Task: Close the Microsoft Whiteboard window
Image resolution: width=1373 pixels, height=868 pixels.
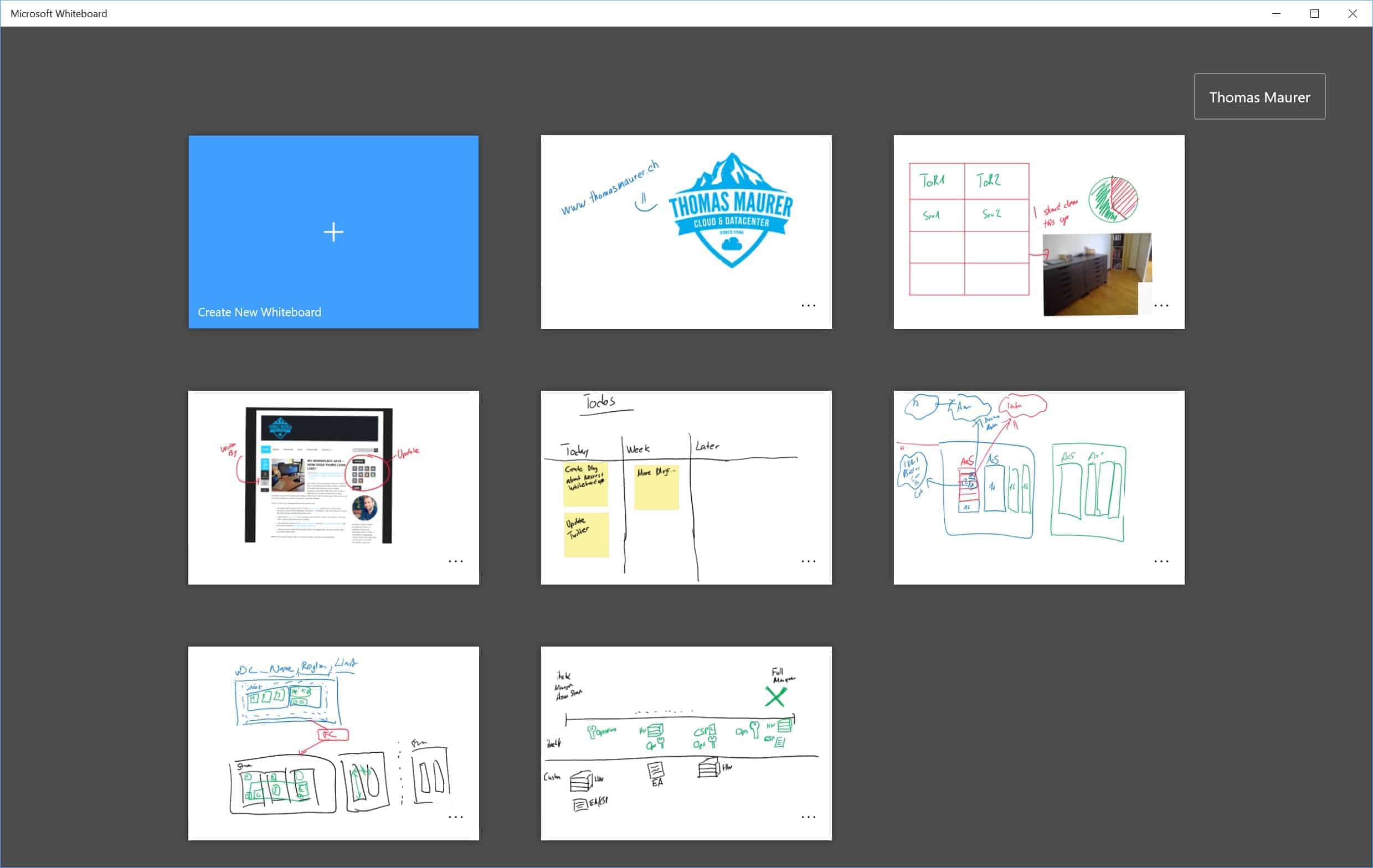Action: [1353, 13]
